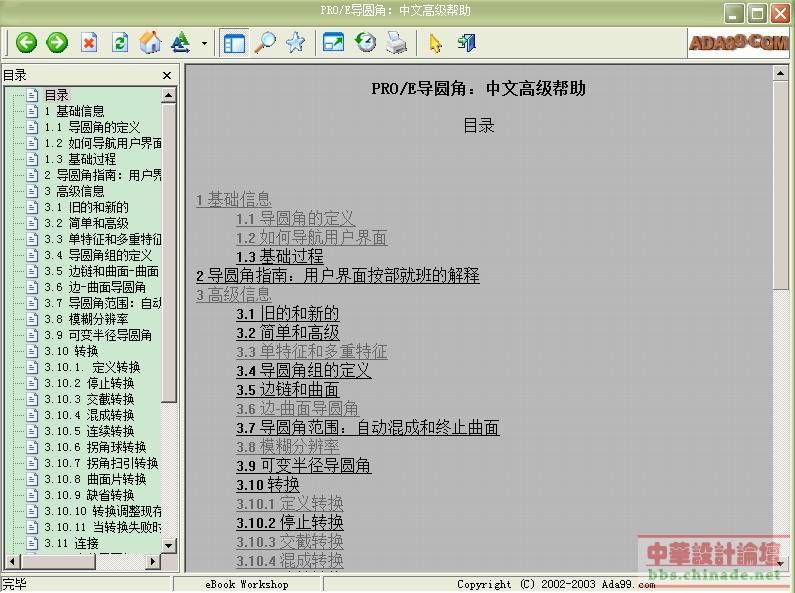The width and height of the screenshot is (795, 593).
Task: Select tree item 3.10.8 曲面片转换
Action: point(95,478)
